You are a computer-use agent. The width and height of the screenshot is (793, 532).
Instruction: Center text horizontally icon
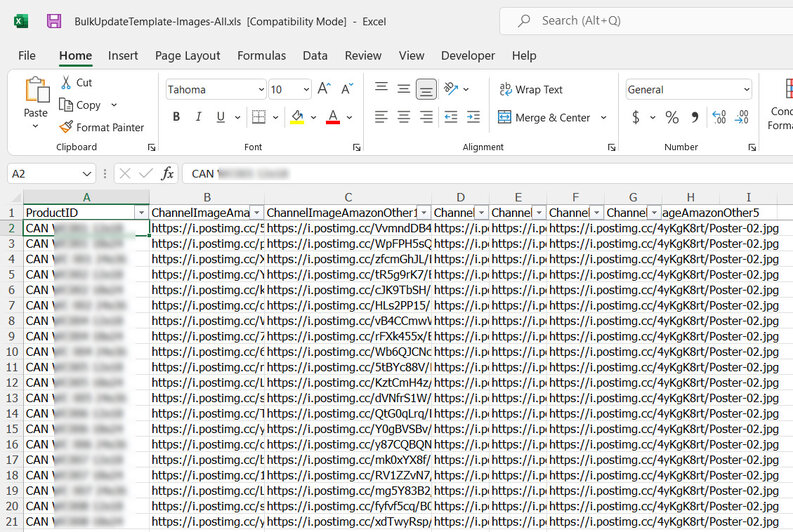tap(404, 117)
